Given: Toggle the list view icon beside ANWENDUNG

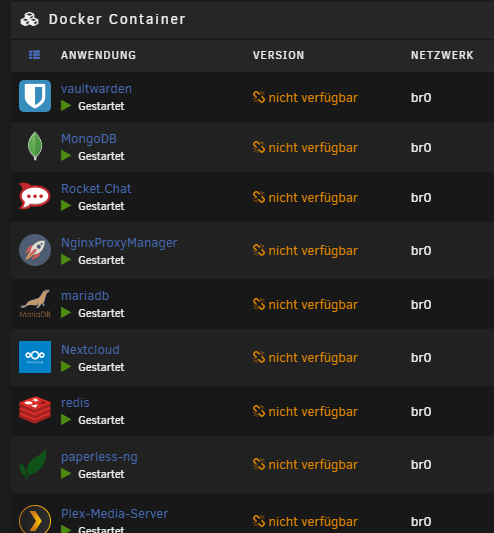Looking at the screenshot, I should (x=34, y=55).
